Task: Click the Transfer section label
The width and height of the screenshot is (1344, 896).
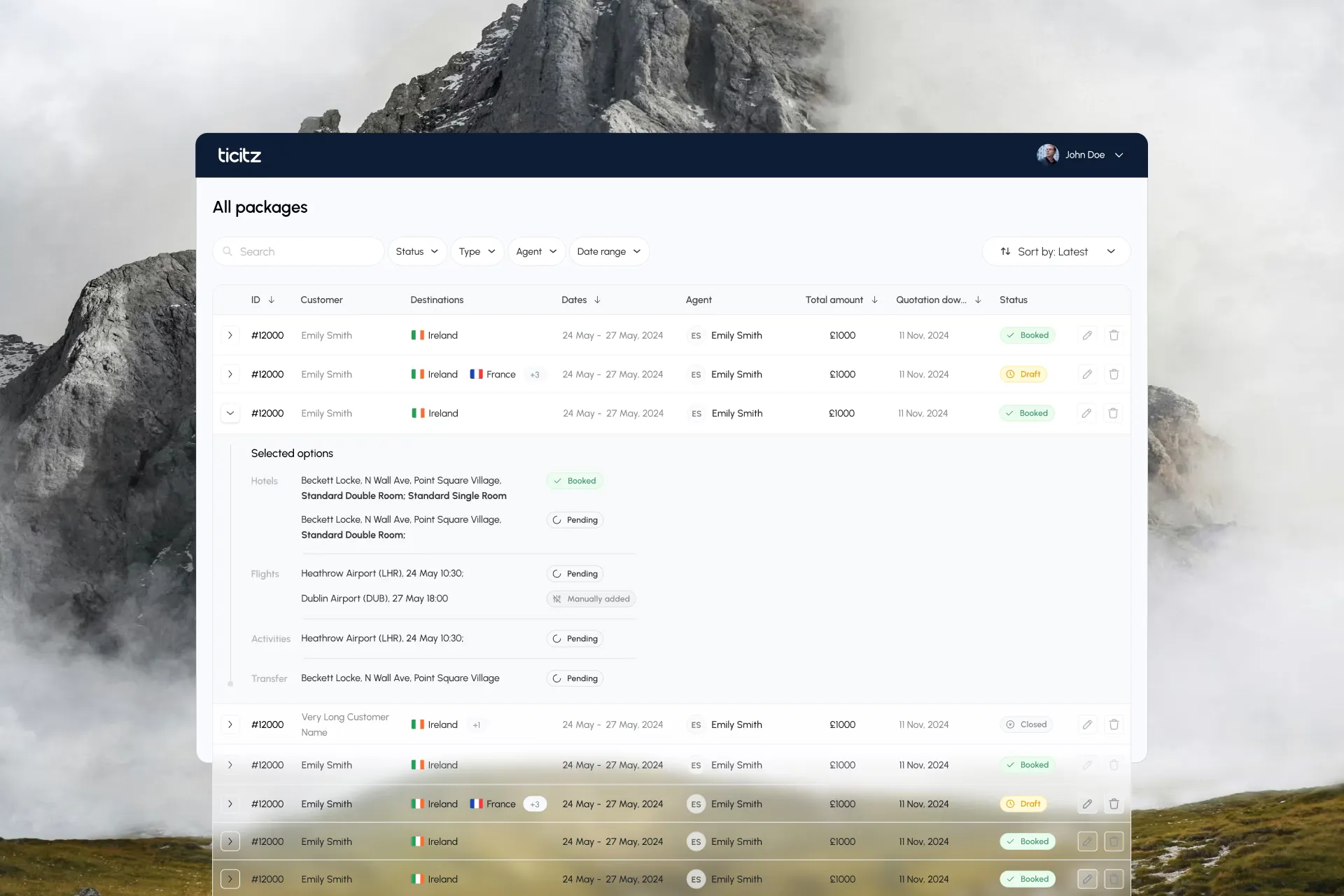Action: click(269, 679)
